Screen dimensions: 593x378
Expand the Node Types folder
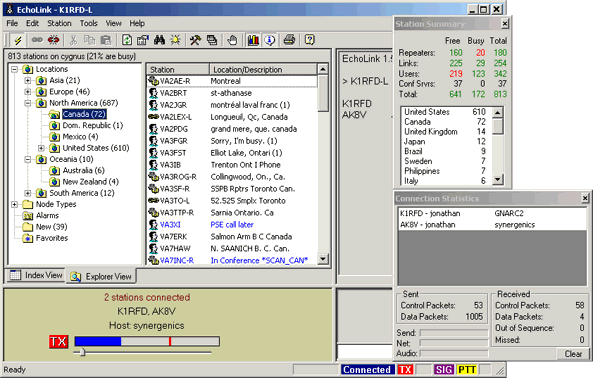[14, 204]
